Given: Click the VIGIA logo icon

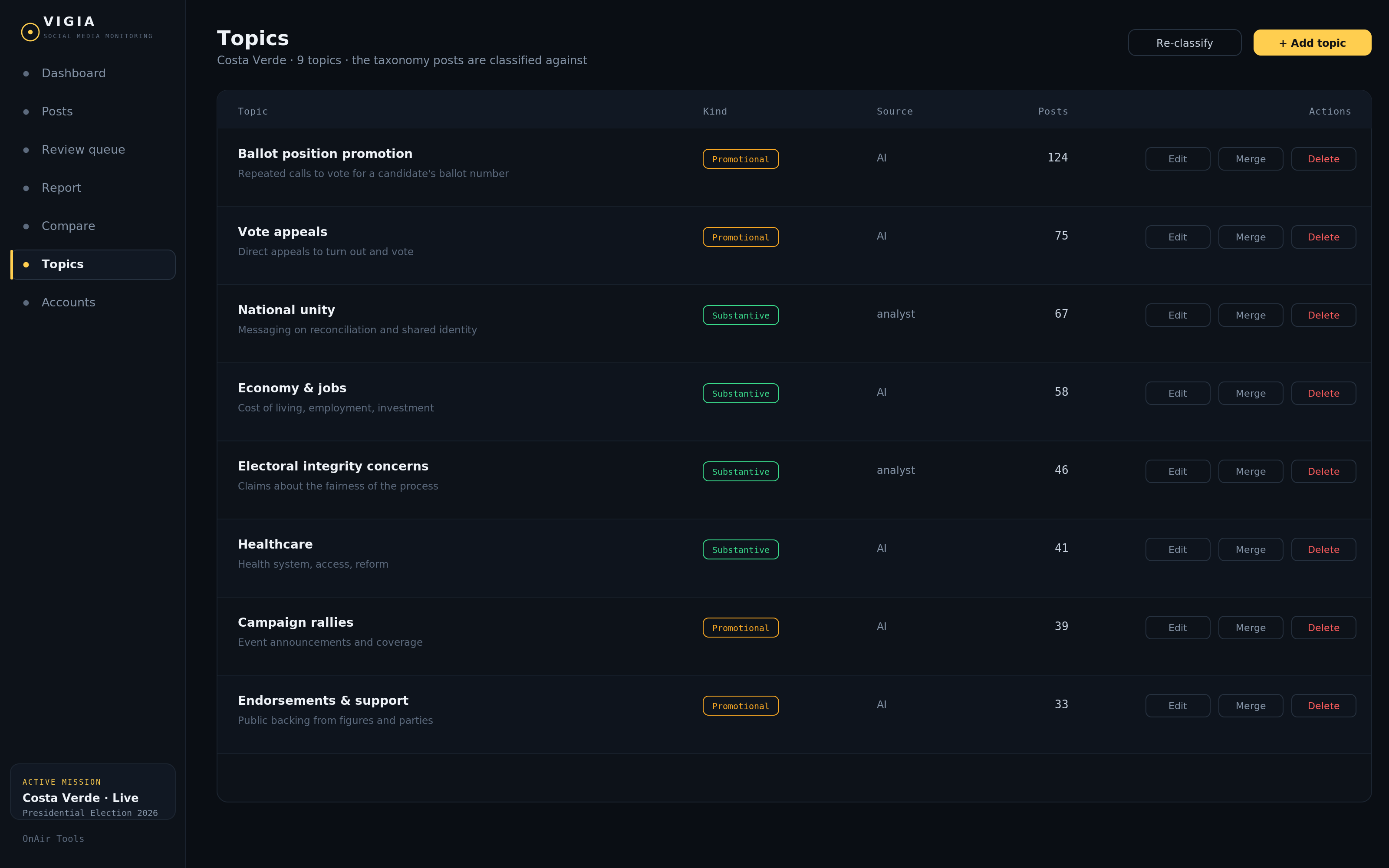Looking at the screenshot, I should click(x=30, y=32).
